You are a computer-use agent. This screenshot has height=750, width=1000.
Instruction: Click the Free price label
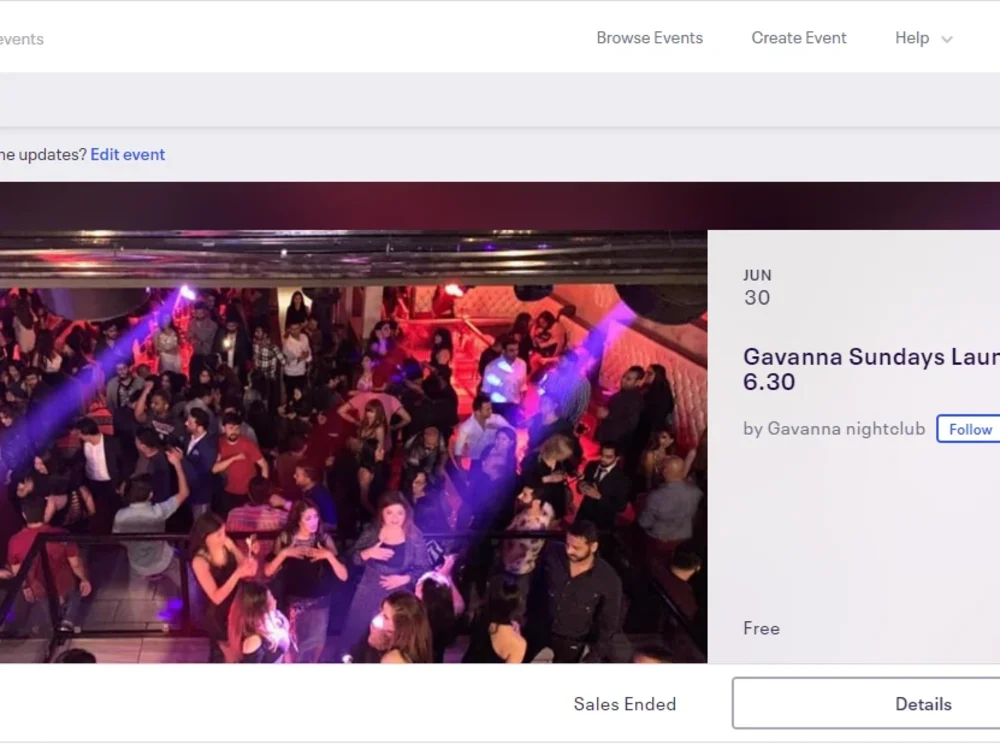coord(761,629)
